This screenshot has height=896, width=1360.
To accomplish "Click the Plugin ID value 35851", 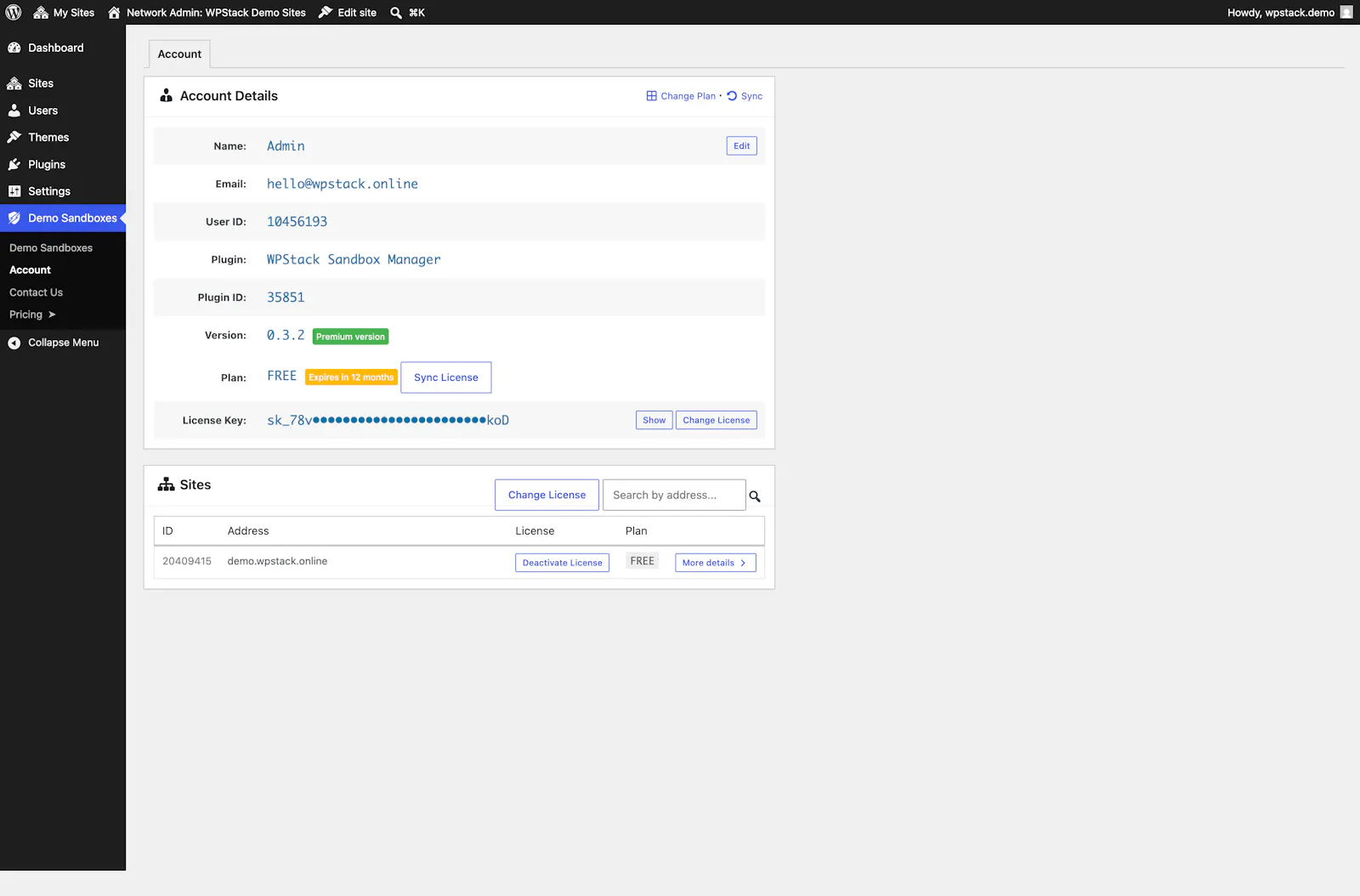I will coord(286,297).
